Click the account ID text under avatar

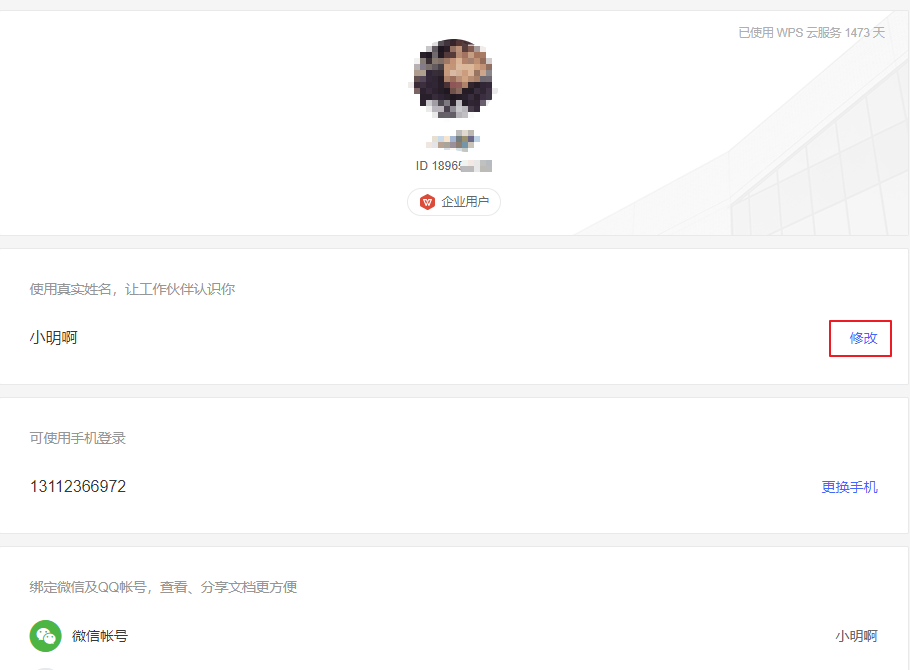point(454,166)
